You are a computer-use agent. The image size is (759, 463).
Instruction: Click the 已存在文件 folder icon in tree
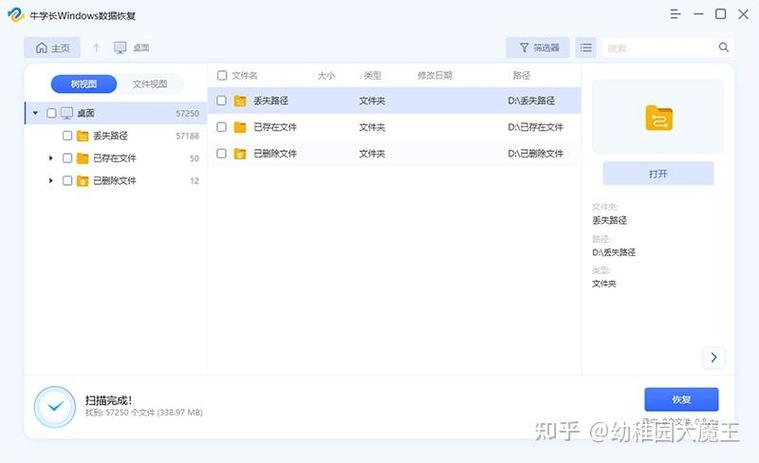83,158
